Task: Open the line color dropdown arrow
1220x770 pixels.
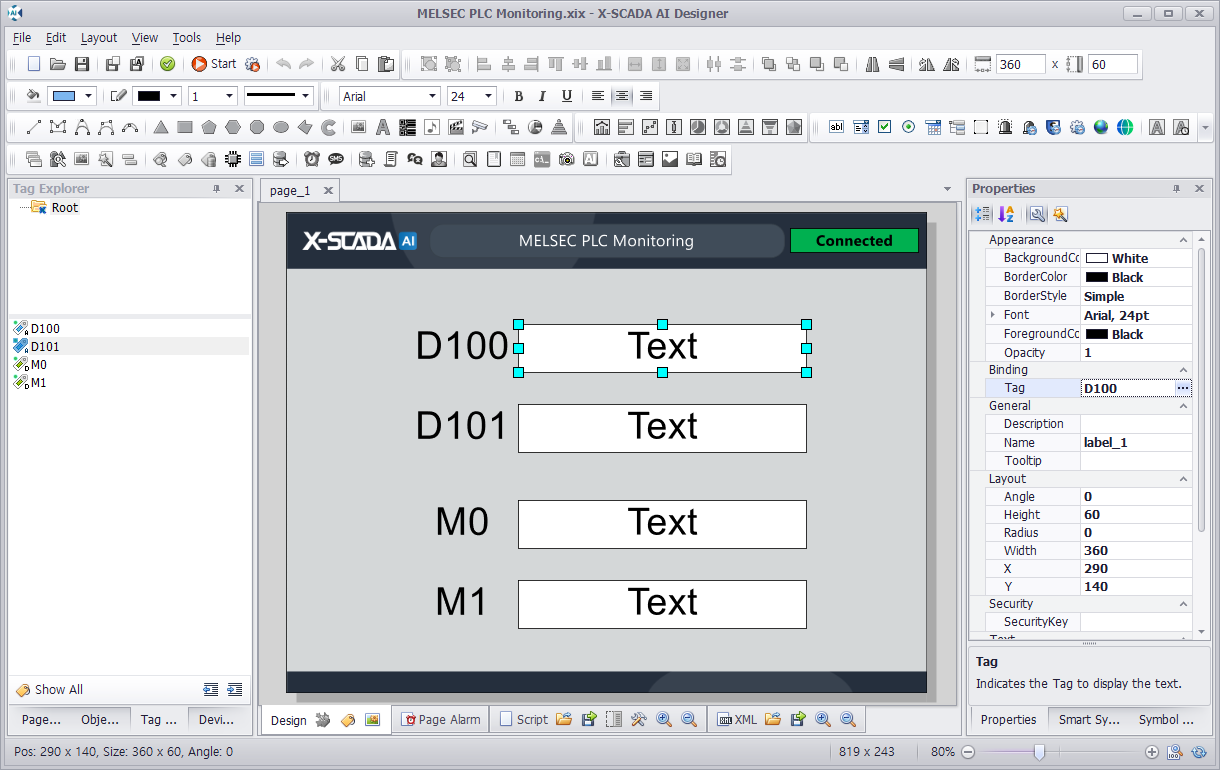Action: coord(174,96)
